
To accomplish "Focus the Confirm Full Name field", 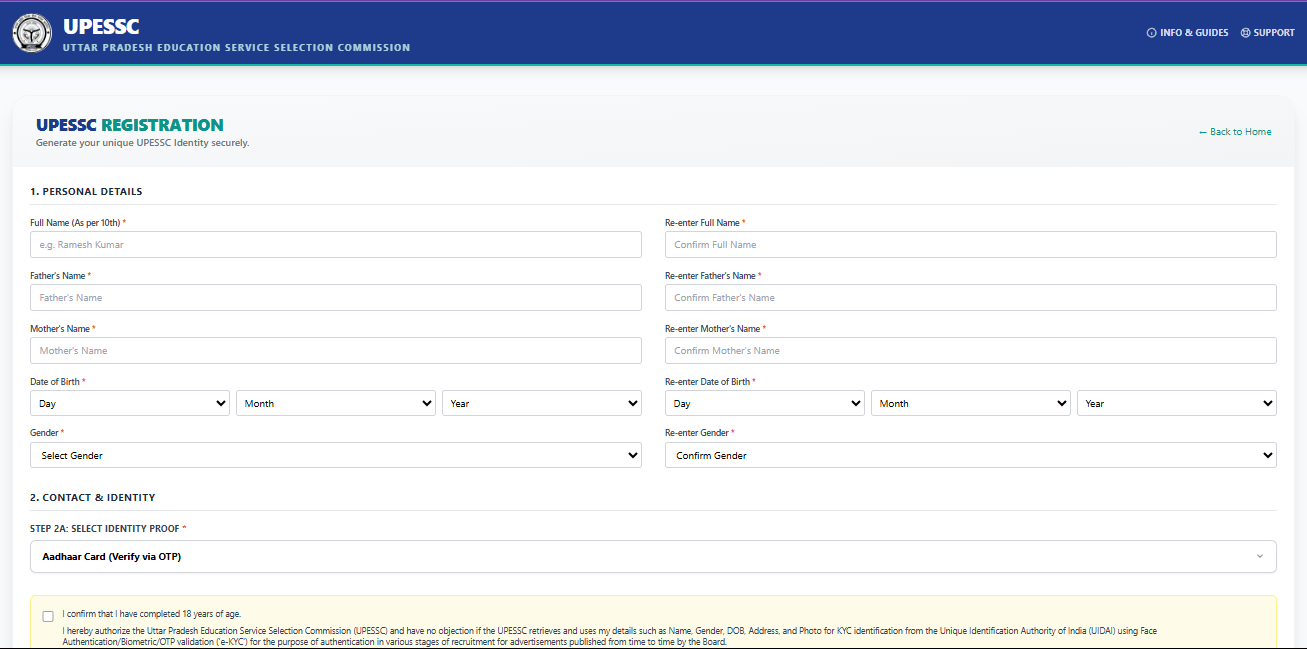I will point(970,245).
